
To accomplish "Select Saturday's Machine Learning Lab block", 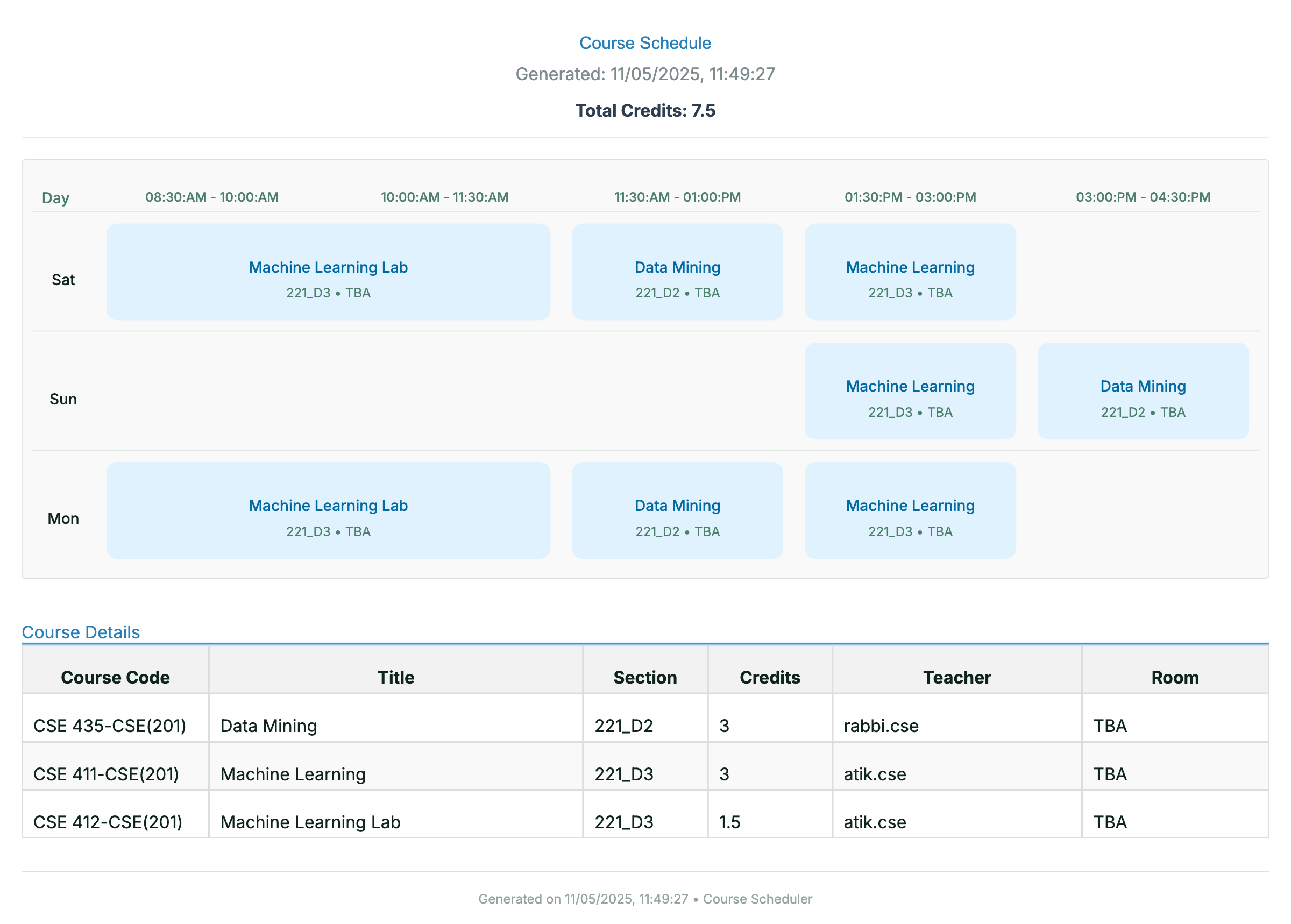I will 328,272.
